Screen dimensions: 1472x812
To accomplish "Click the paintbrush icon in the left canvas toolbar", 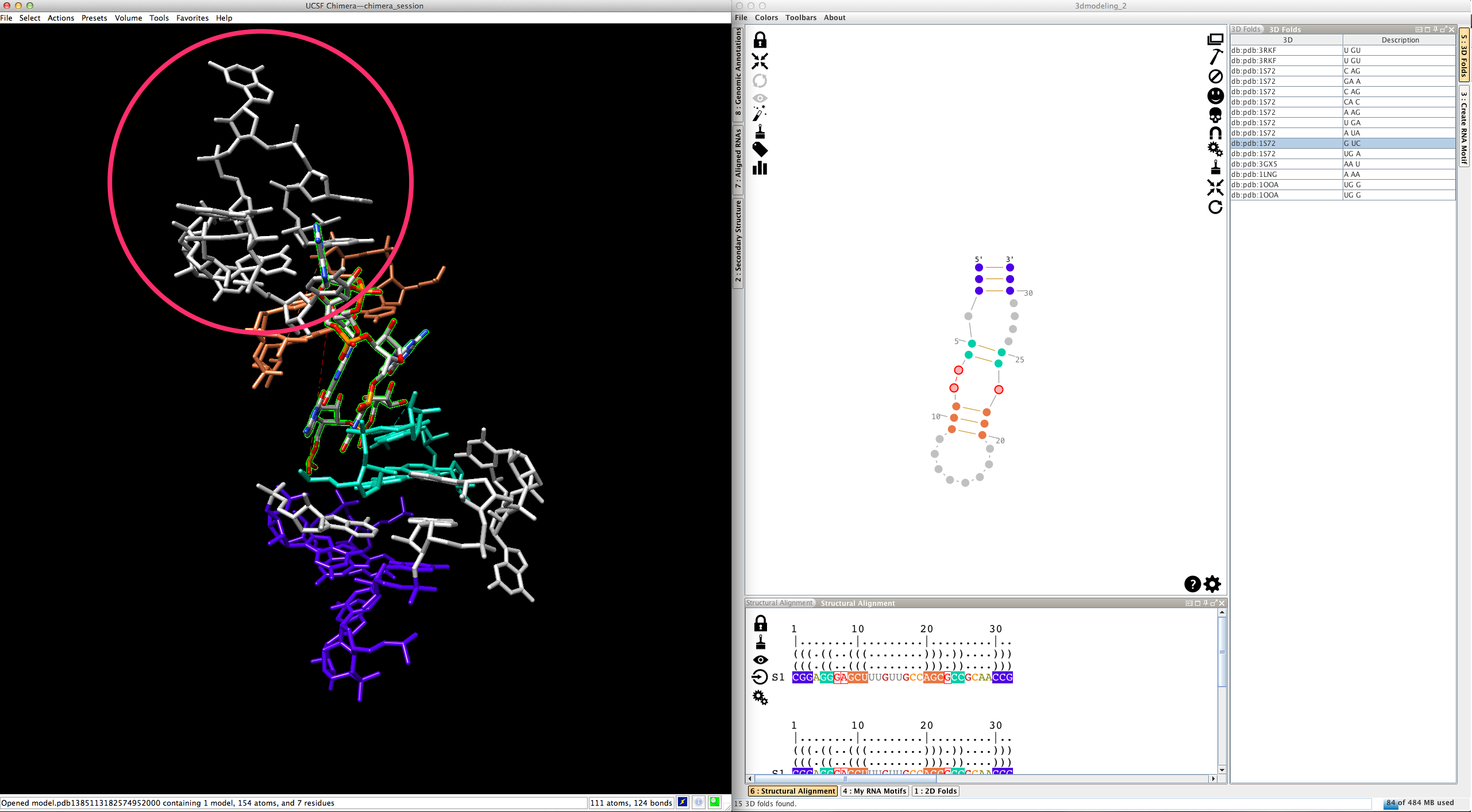I will tap(760, 132).
